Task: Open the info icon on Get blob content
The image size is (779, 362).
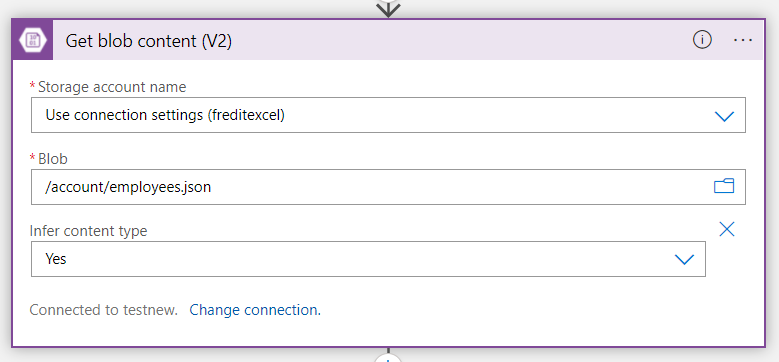Action: 702,40
